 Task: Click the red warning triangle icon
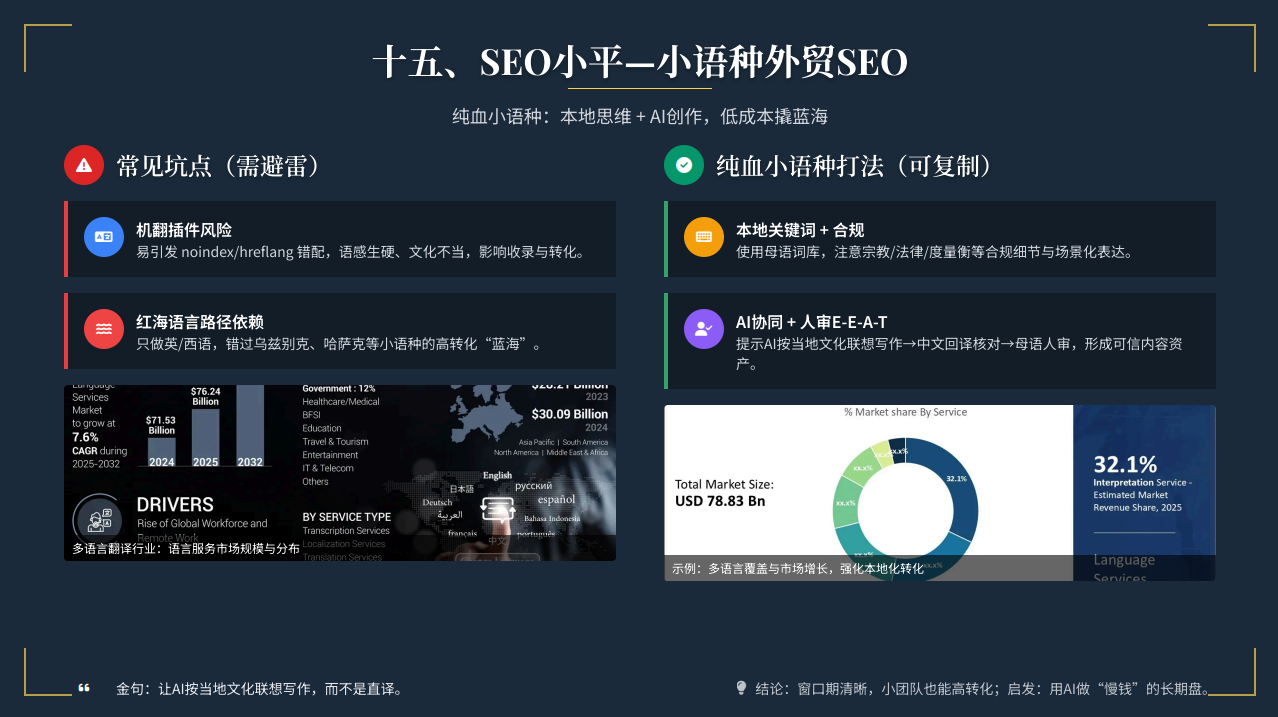pyautogui.click(x=84, y=165)
